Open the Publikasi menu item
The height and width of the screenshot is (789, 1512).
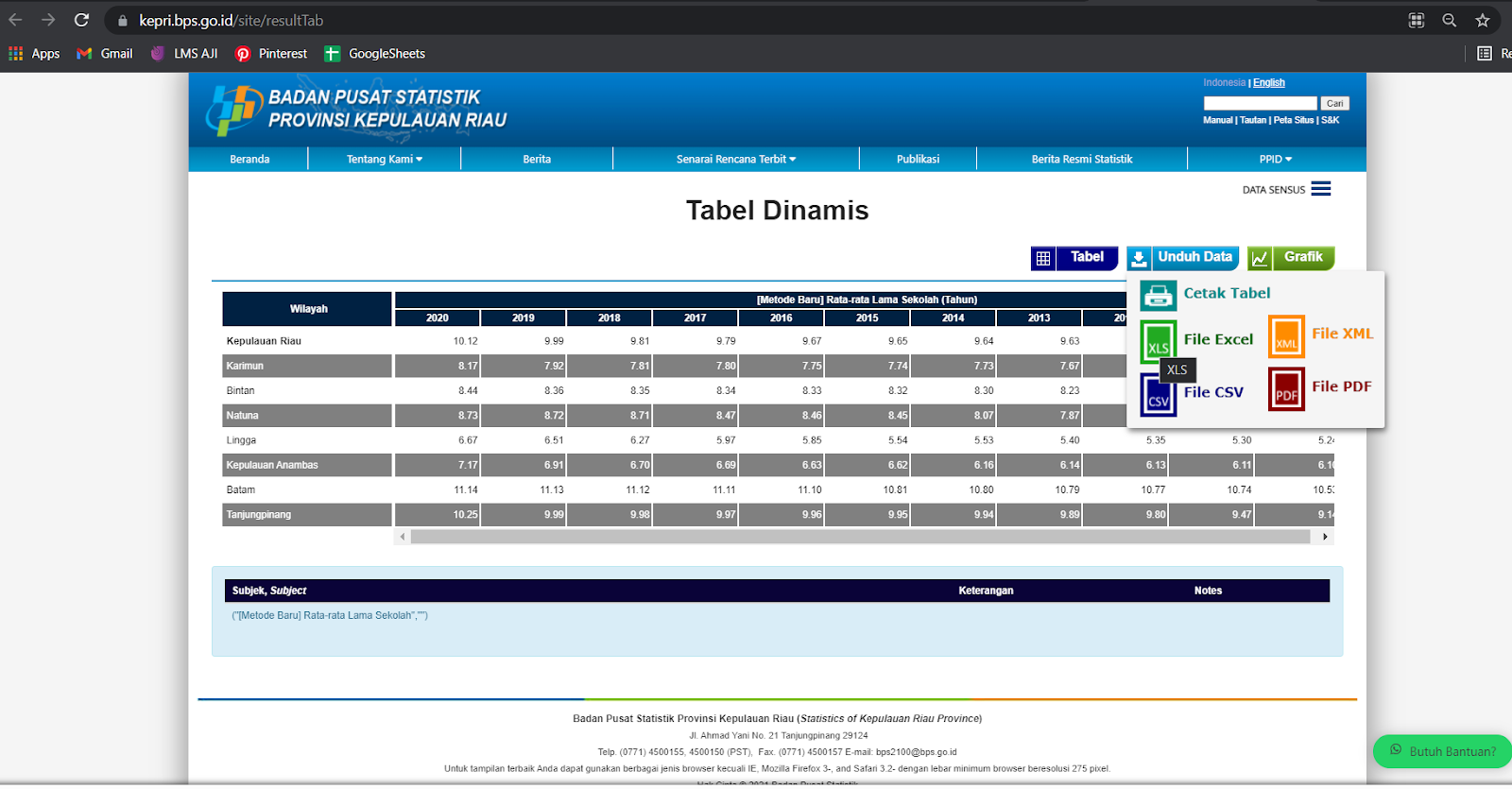pos(918,159)
